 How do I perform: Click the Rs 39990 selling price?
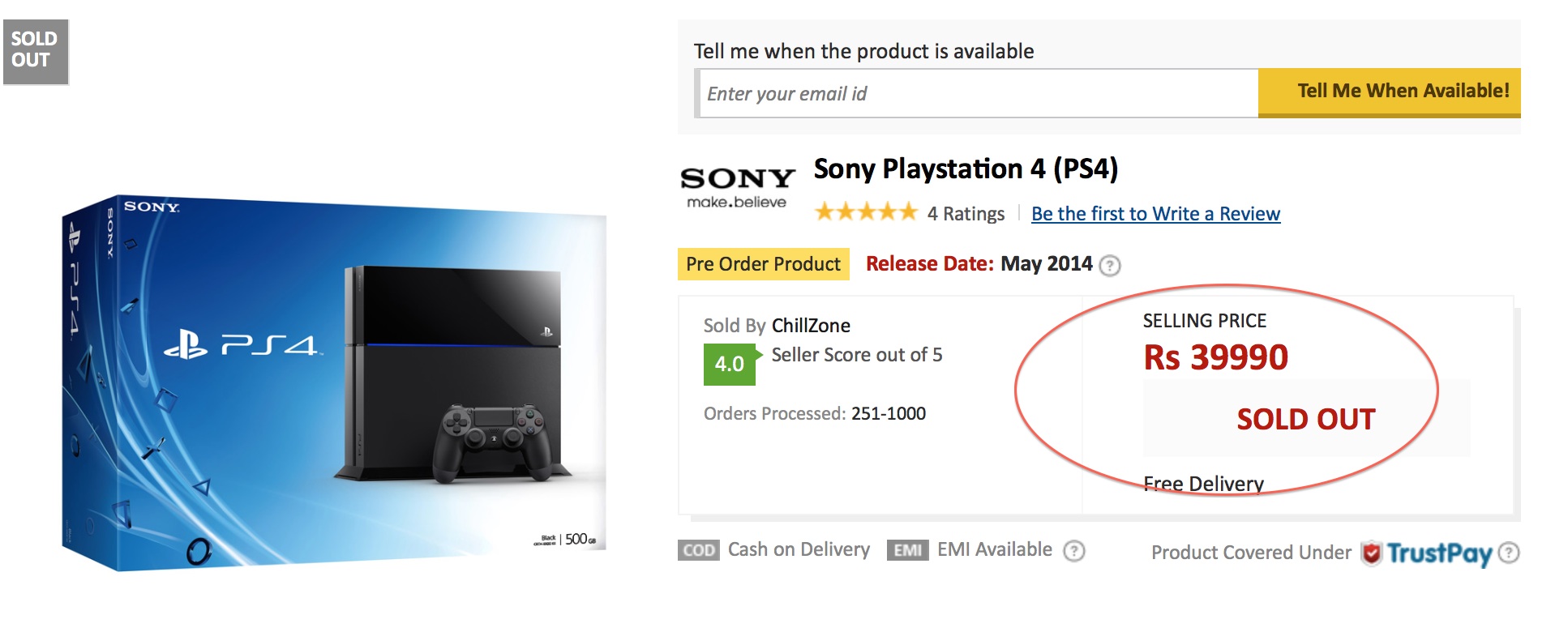click(x=1215, y=357)
